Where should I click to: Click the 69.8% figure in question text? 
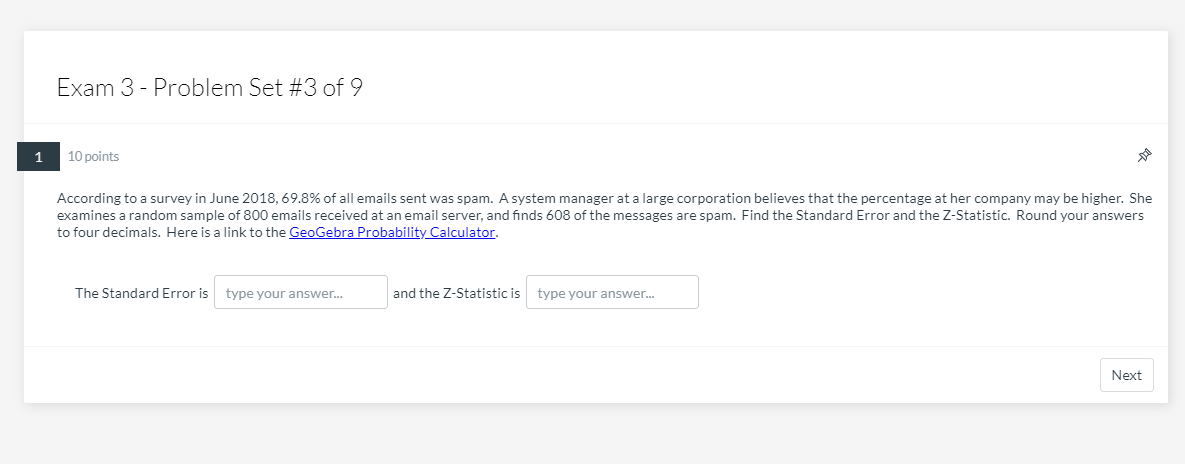(x=297, y=199)
